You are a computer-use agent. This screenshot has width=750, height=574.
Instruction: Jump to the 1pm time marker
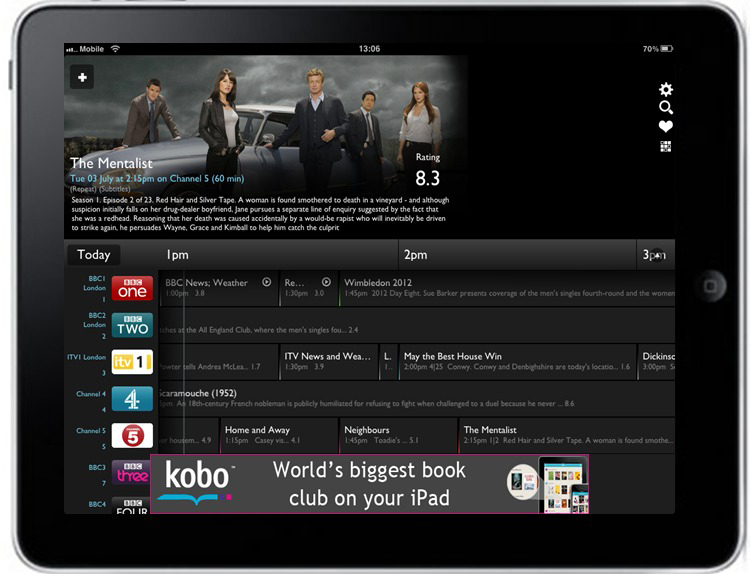click(x=177, y=255)
